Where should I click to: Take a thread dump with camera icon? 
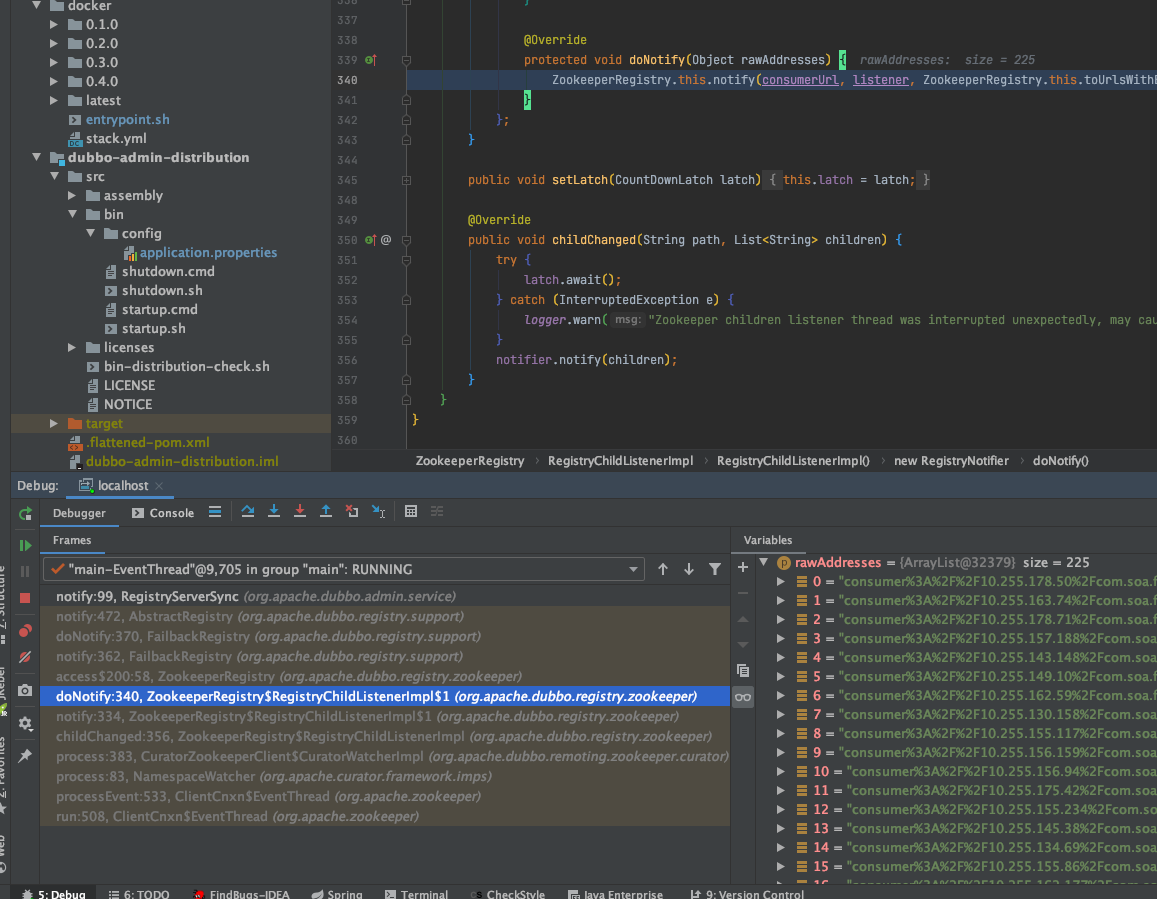(24, 690)
